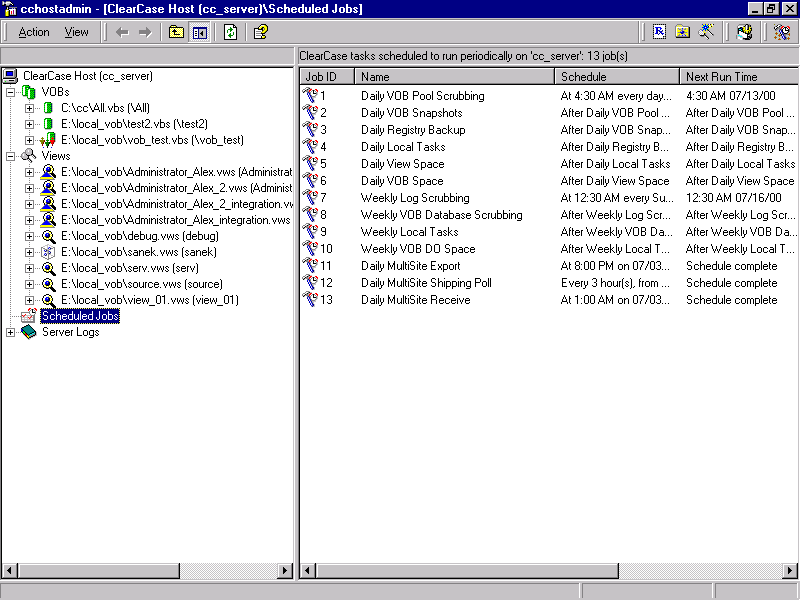
Task: Open the View menu
Action: 77,33
